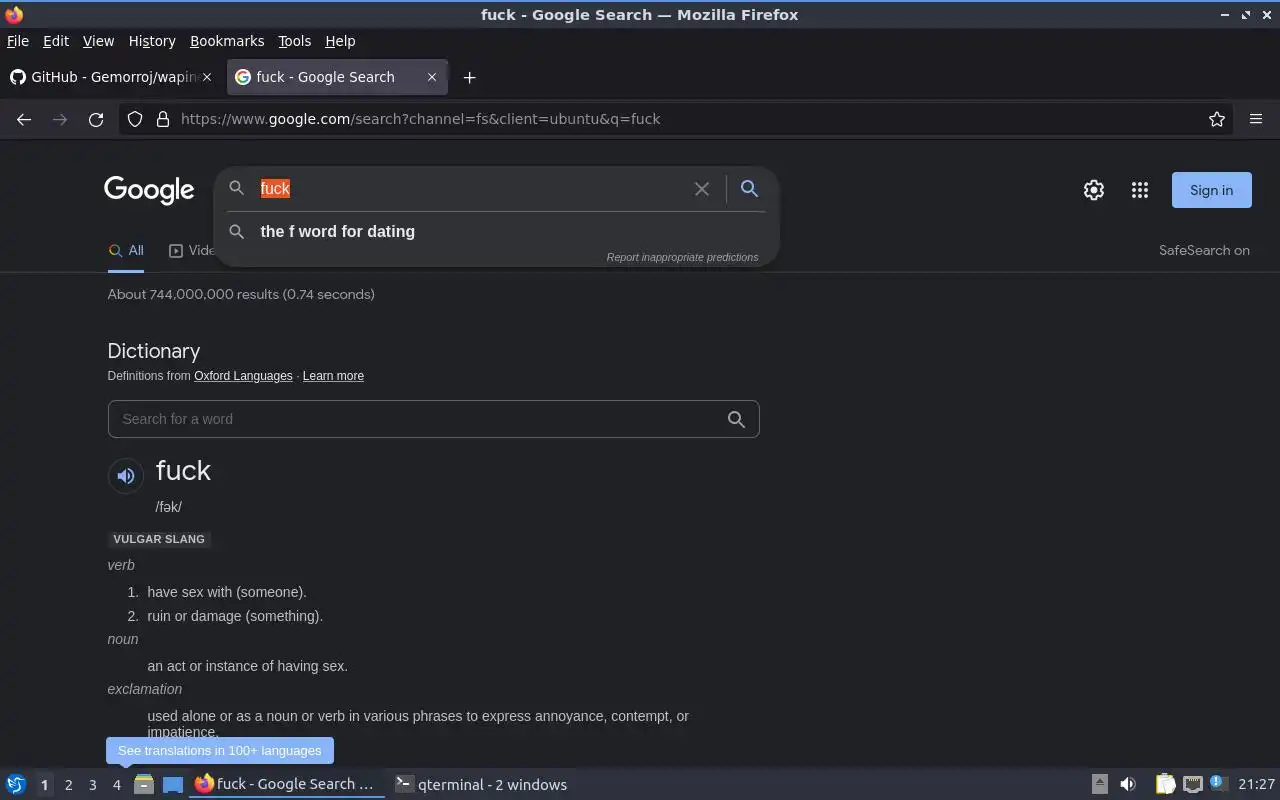Switch to workspace 3
The image size is (1280, 800).
[92, 785]
